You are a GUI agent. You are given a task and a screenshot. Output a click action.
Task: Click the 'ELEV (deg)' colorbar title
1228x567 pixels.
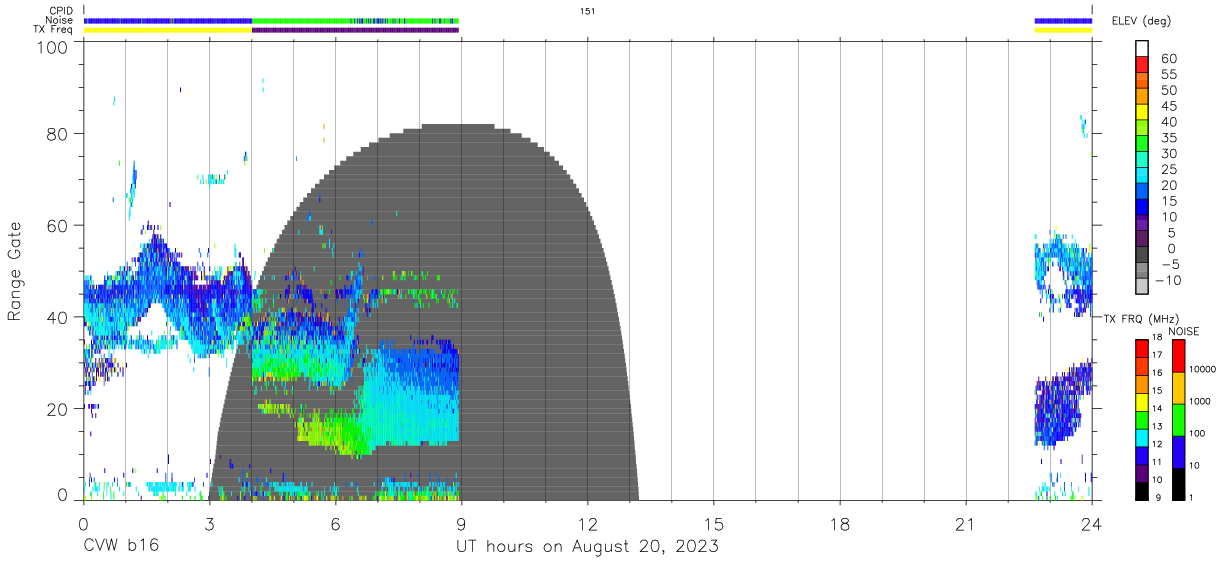1142,21
